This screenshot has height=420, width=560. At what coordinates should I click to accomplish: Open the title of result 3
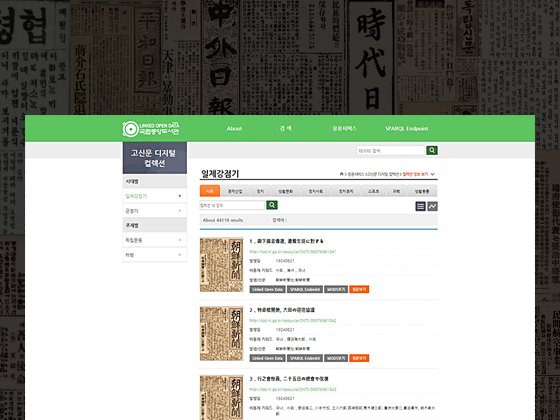289,379
